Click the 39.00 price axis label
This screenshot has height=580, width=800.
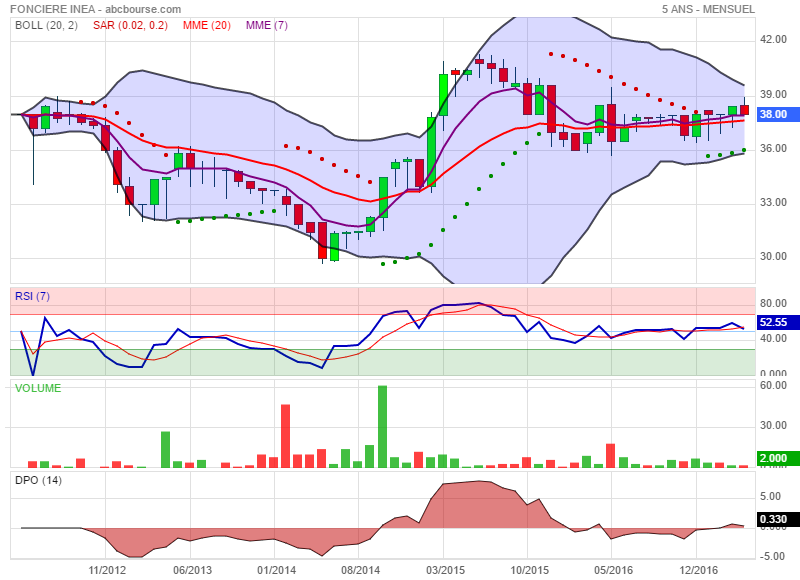click(x=773, y=94)
